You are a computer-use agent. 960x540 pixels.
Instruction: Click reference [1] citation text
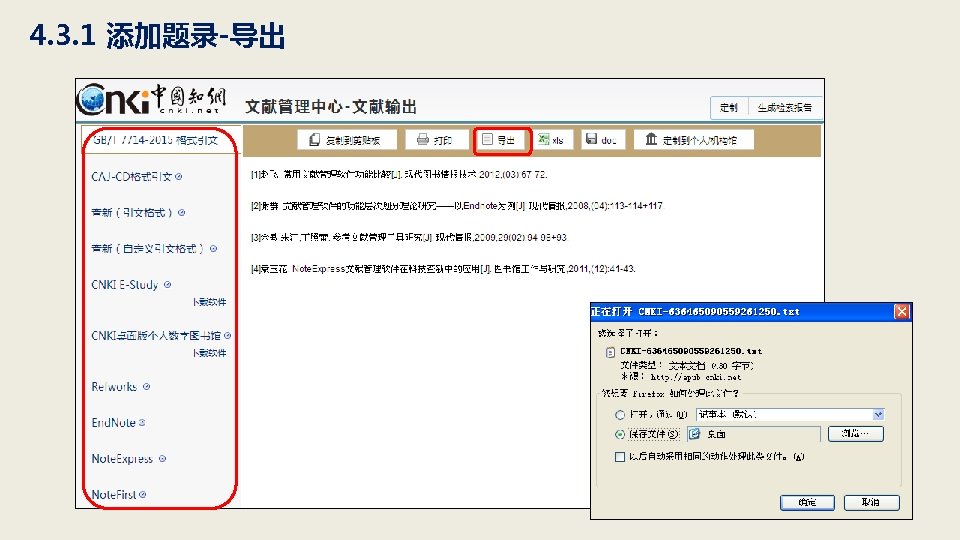click(x=399, y=174)
